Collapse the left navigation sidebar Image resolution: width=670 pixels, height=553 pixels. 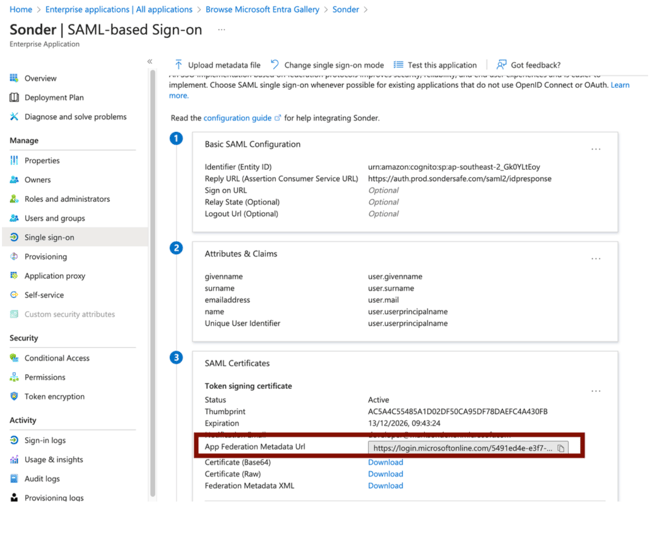pos(150,62)
